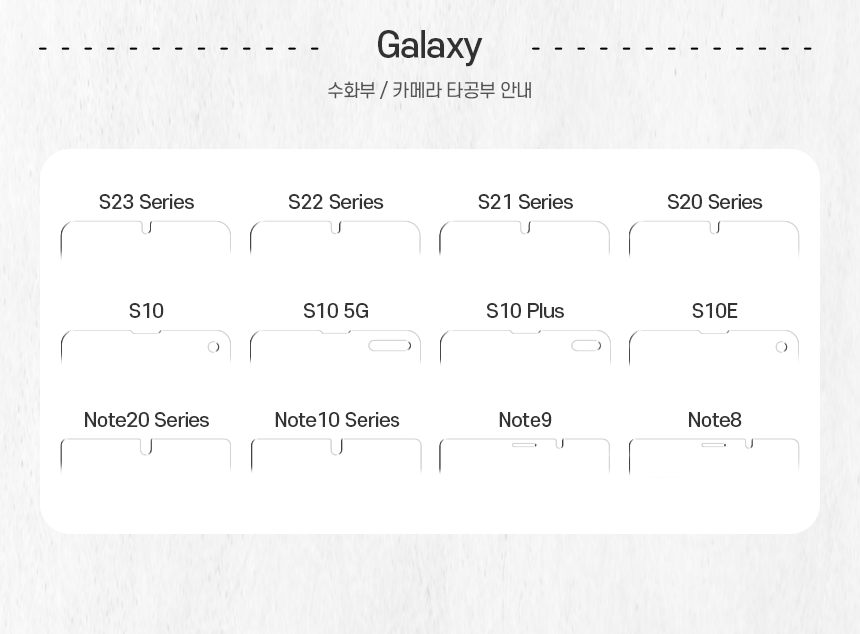Viewport: 860px width, 634px height.
Task: Click the S10 5G model label
Action: tap(336, 311)
